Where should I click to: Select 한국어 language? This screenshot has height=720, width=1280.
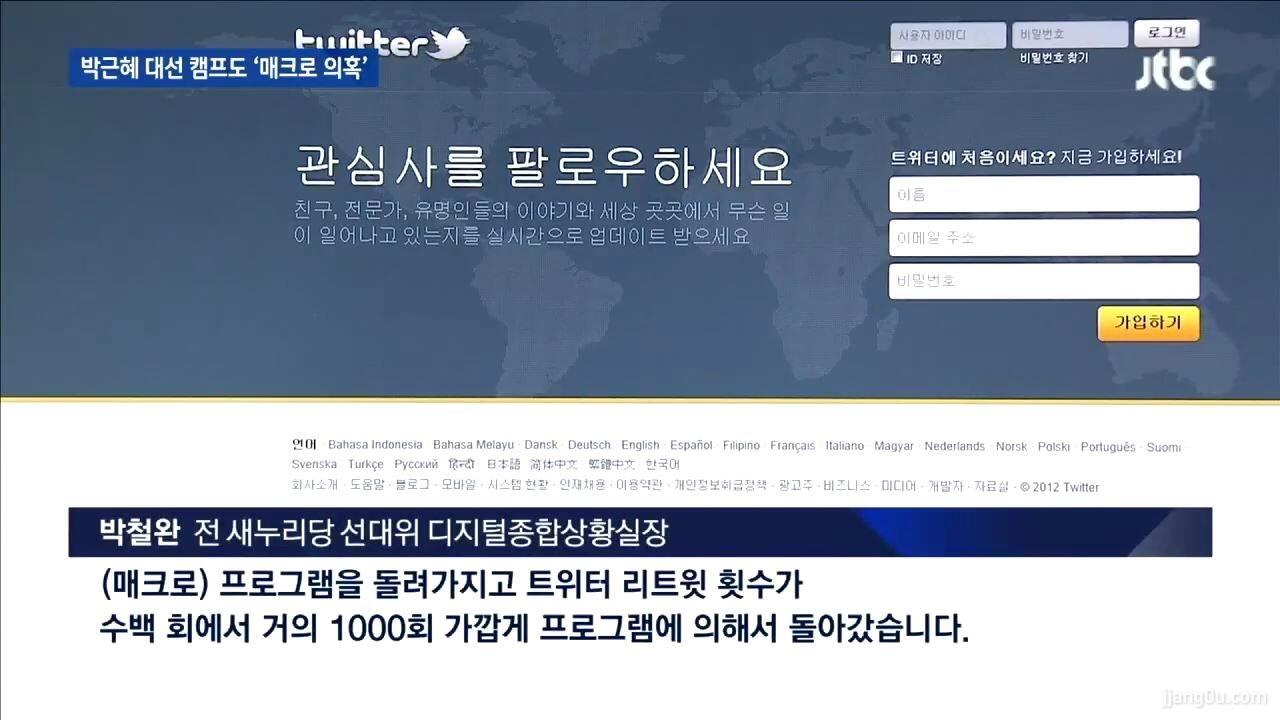click(662, 464)
